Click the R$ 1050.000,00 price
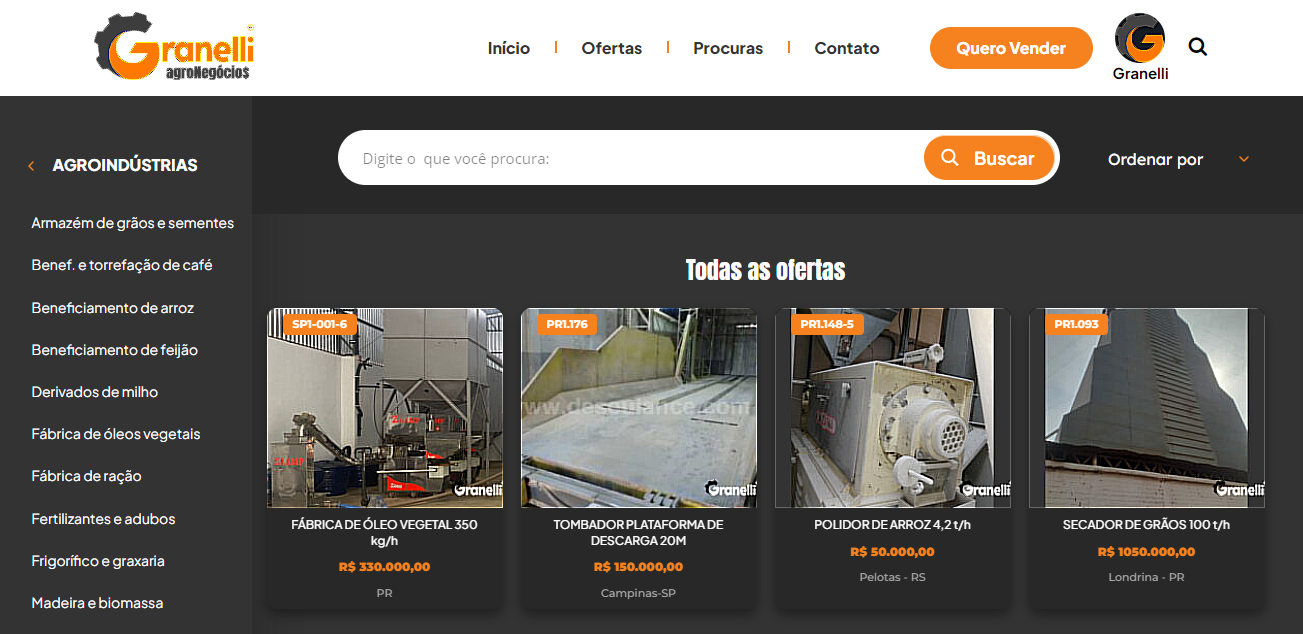The height and width of the screenshot is (634, 1303). tap(1147, 552)
